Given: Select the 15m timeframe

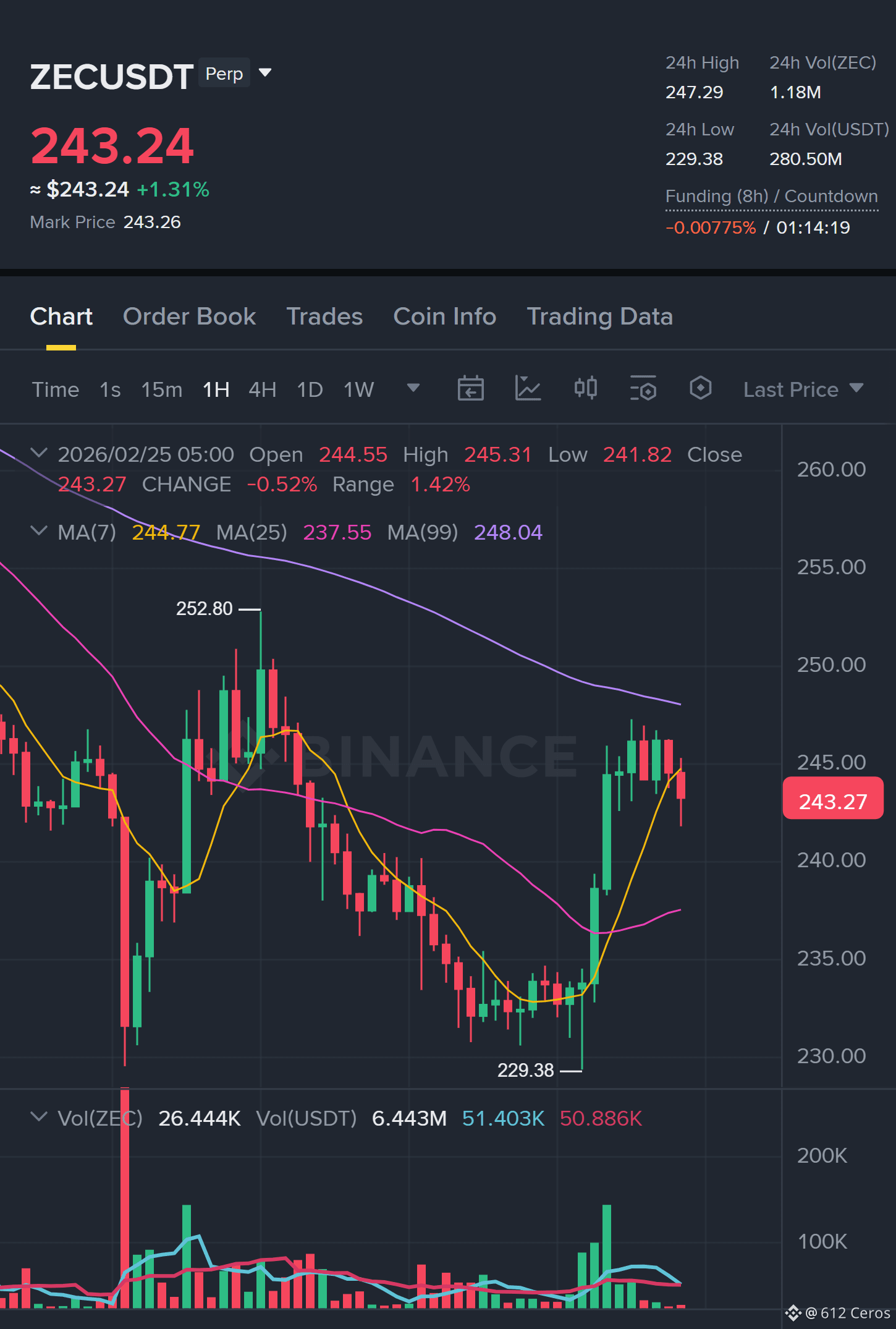Looking at the screenshot, I should pyautogui.click(x=162, y=390).
